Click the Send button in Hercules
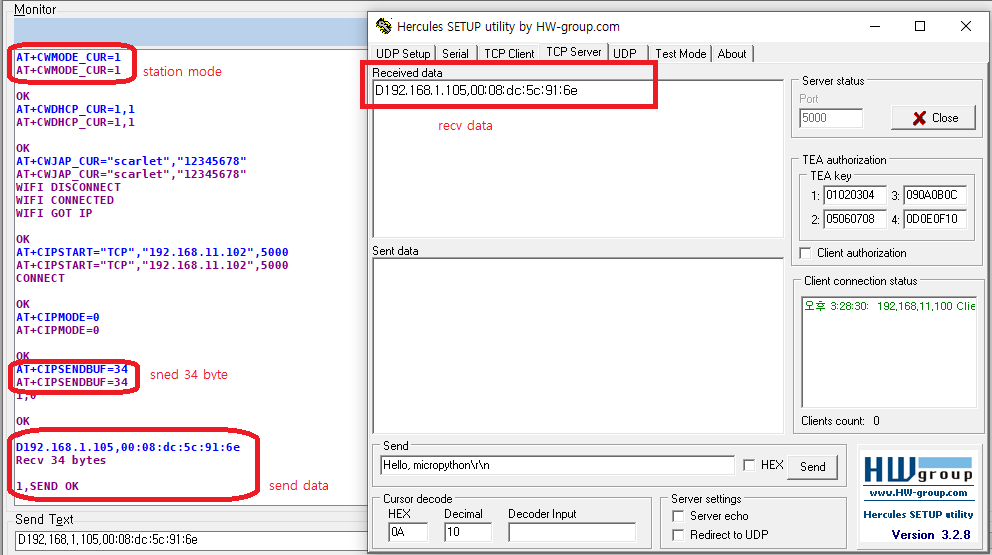The image size is (992, 555). (x=812, y=467)
